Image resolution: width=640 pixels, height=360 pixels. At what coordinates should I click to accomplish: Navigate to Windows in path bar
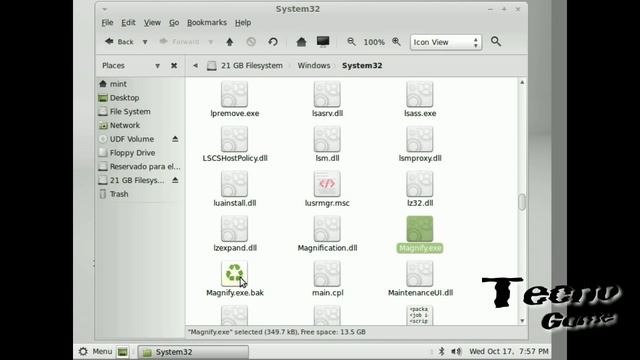pos(313,65)
